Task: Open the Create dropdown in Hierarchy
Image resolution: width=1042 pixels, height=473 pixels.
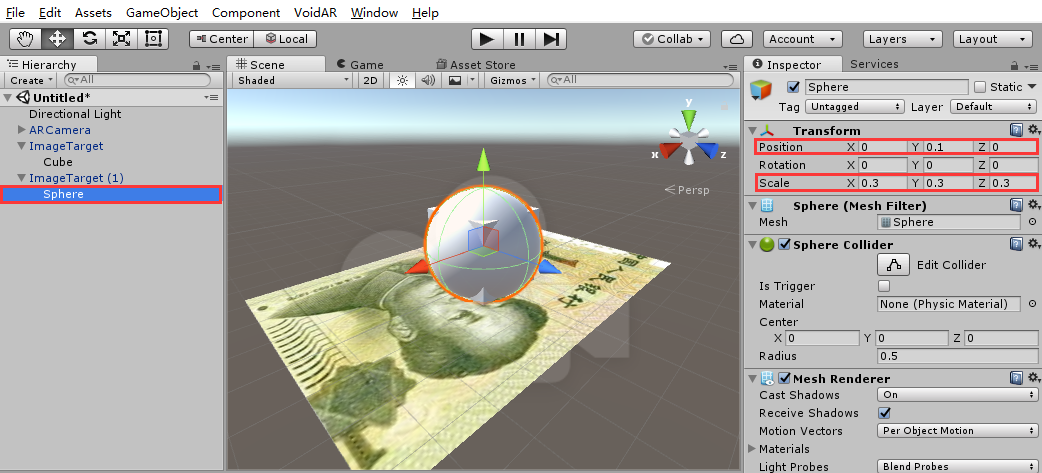Action: pyautogui.click(x=31, y=80)
